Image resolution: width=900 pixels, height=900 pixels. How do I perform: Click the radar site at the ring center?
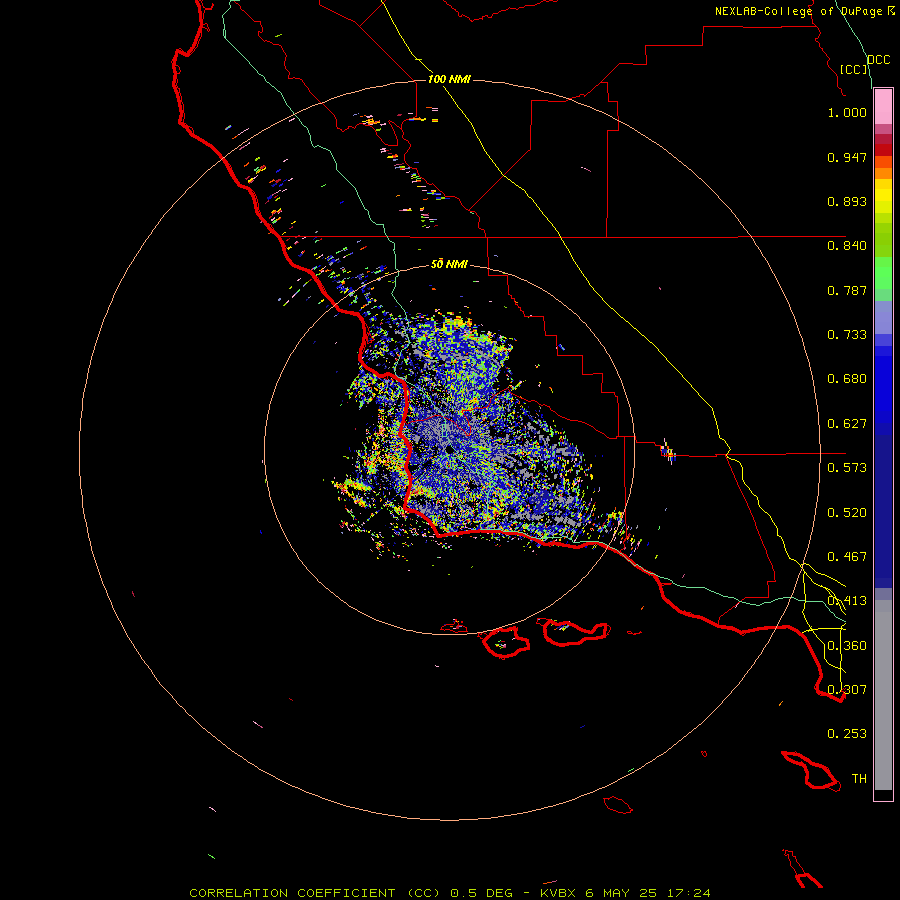449,450
